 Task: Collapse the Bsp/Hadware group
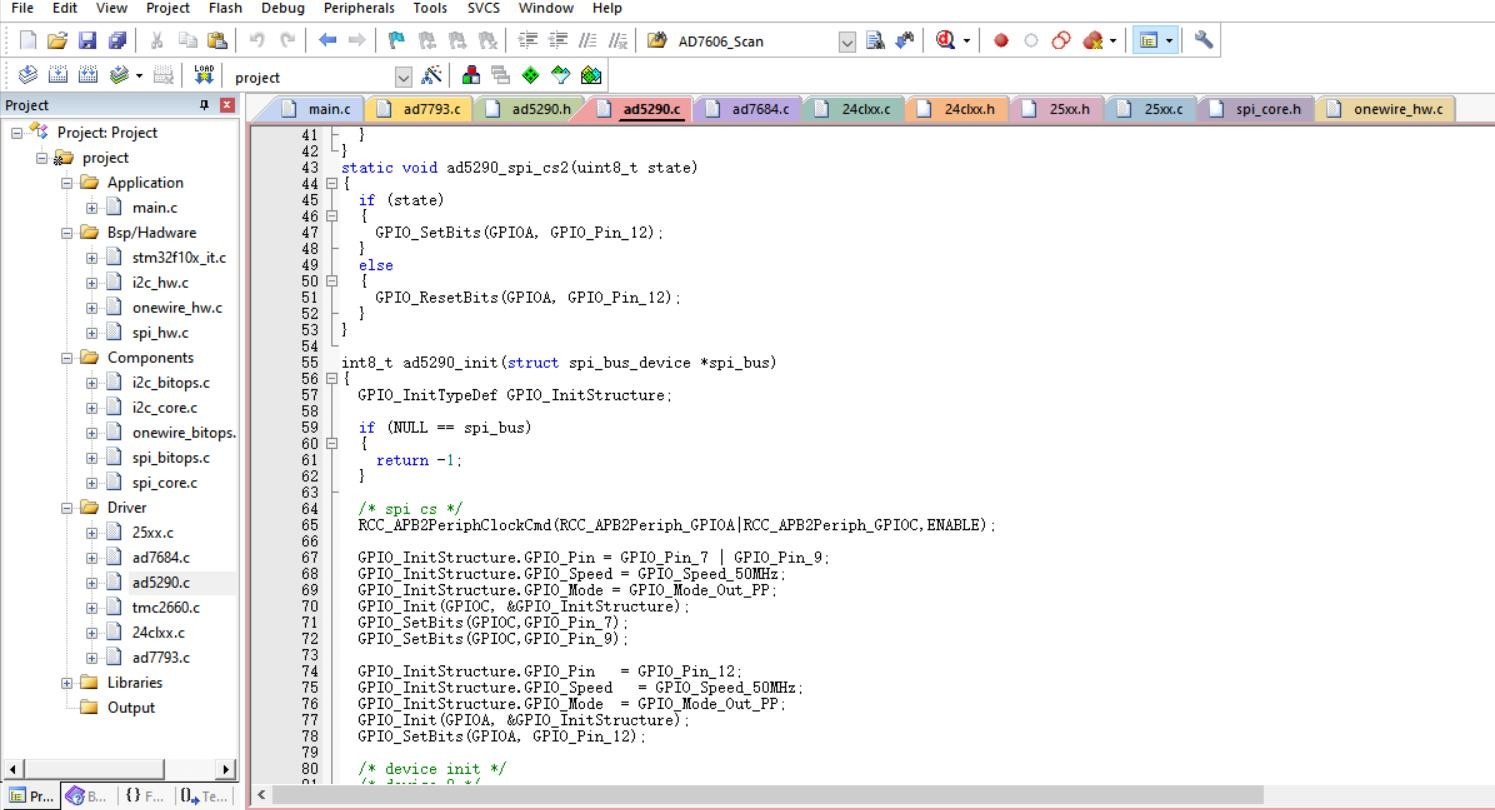(66, 233)
